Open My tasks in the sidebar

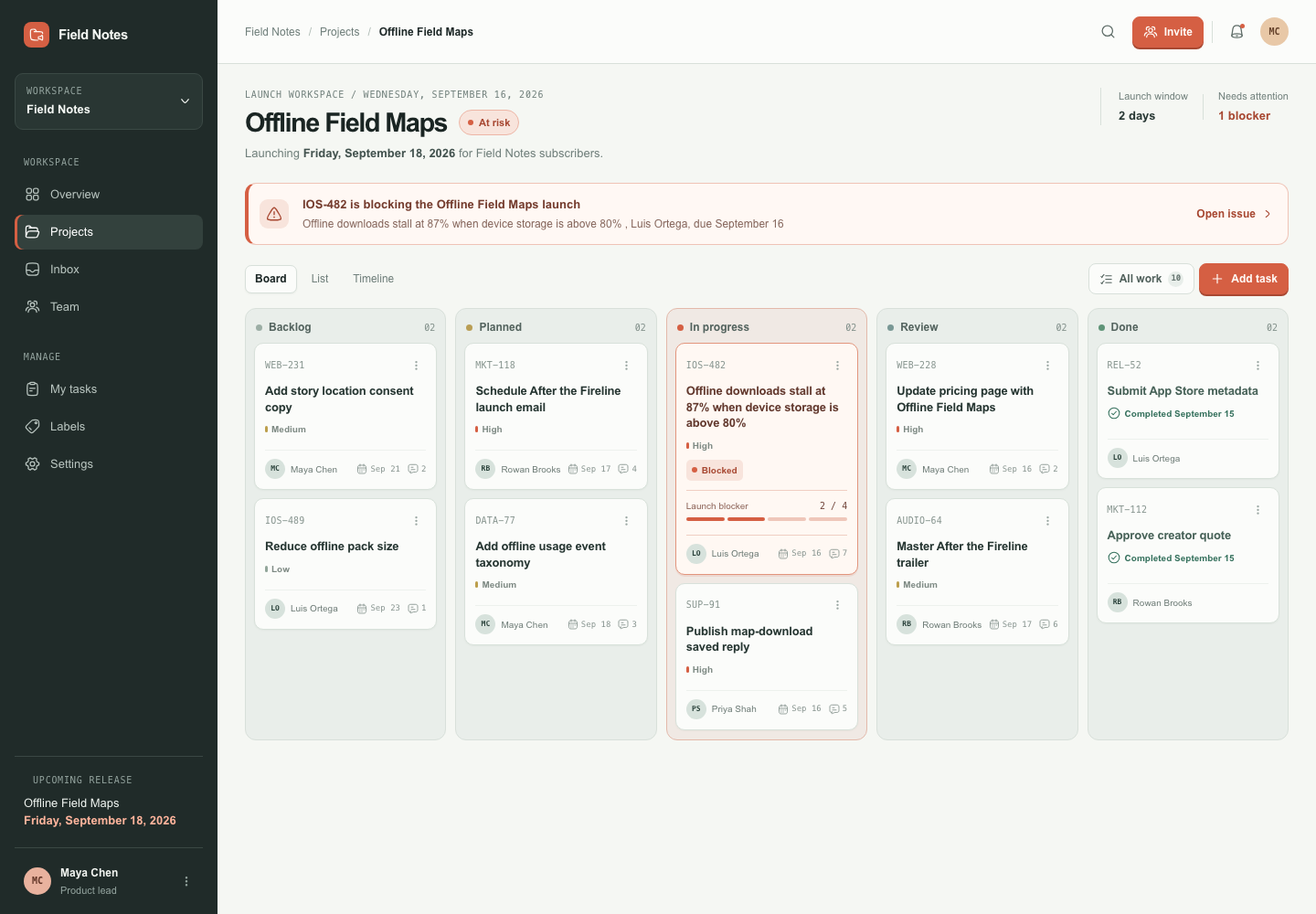tap(109, 389)
